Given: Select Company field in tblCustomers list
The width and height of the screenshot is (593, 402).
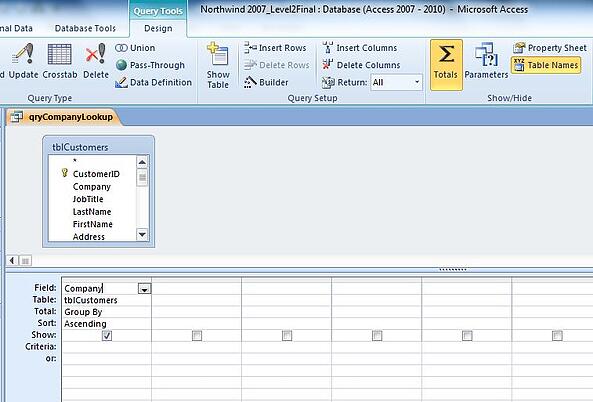Looking at the screenshot, I should tap(92, 187).
